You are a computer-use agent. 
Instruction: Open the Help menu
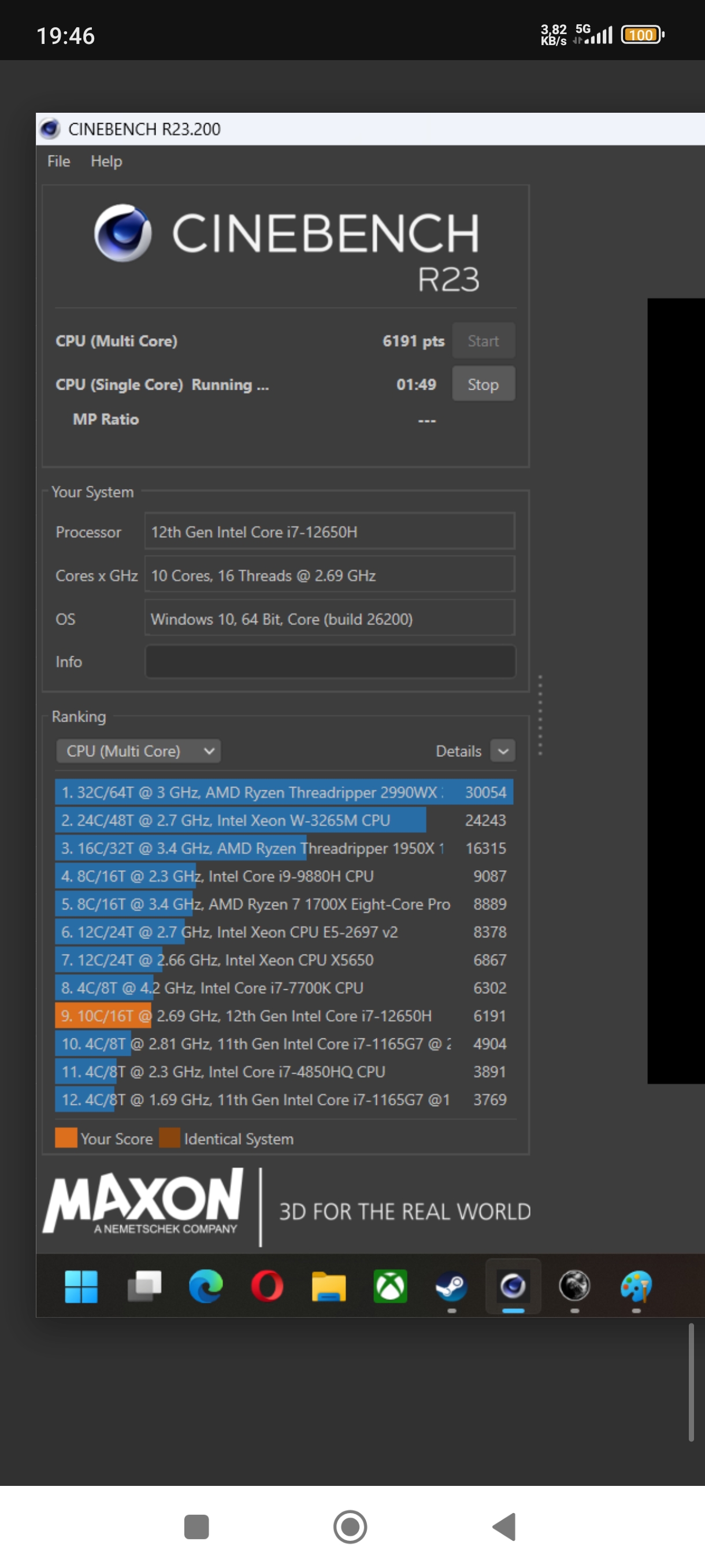tap(106, 161)
